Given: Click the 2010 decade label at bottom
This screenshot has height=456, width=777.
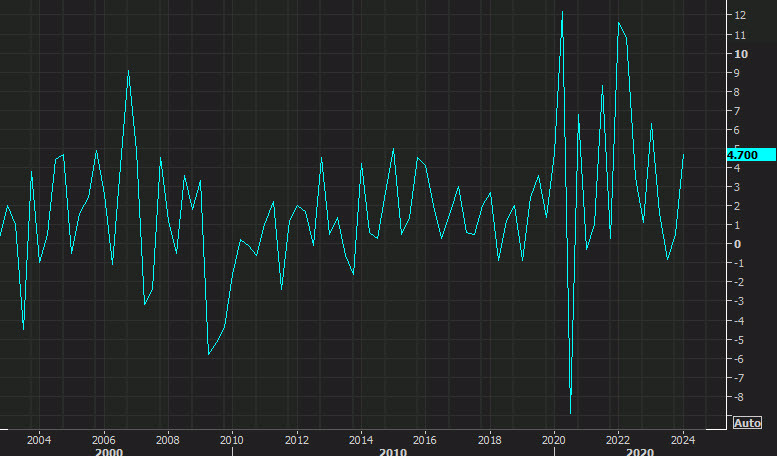Looking at the screenshot, I should (393, 452).
